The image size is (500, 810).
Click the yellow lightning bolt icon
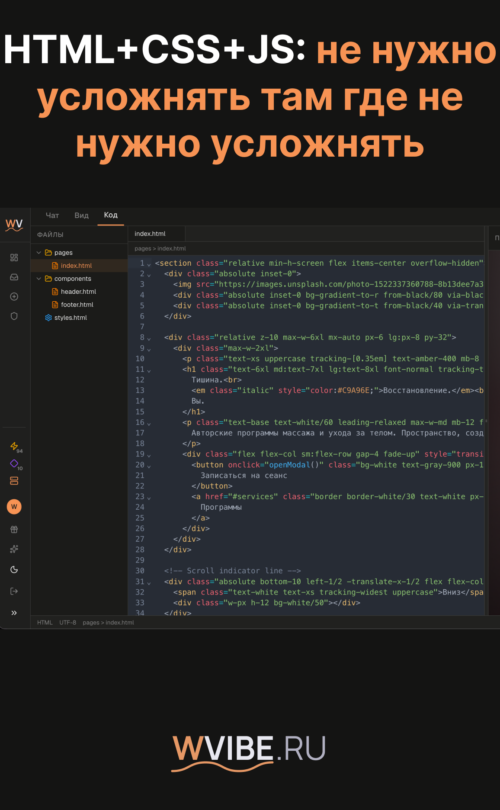click(x=14, y=446)
